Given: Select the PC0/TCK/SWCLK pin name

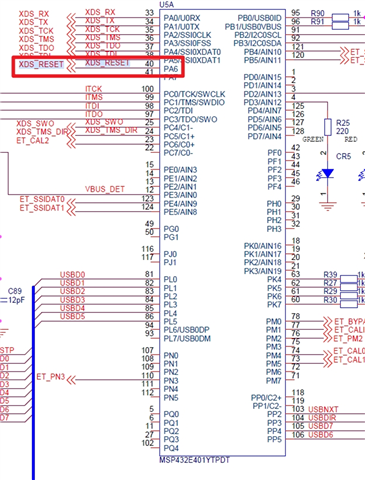Looking at the screenshot, I should 194,94.
